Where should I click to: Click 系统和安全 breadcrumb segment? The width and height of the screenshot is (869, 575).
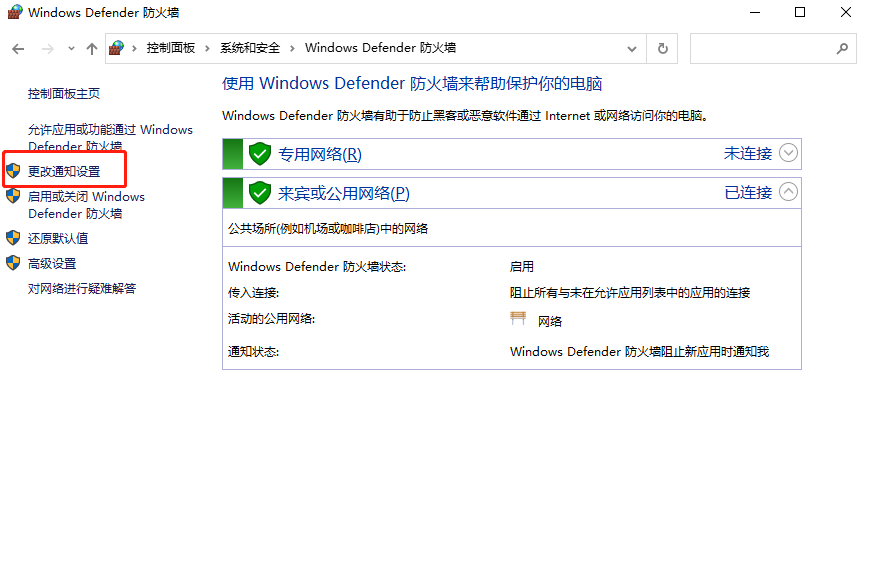point(250,48)
